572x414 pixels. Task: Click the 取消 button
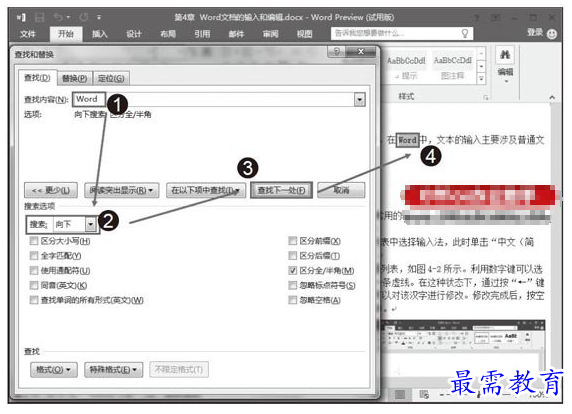pyautogui.click(x=341, y=190)
